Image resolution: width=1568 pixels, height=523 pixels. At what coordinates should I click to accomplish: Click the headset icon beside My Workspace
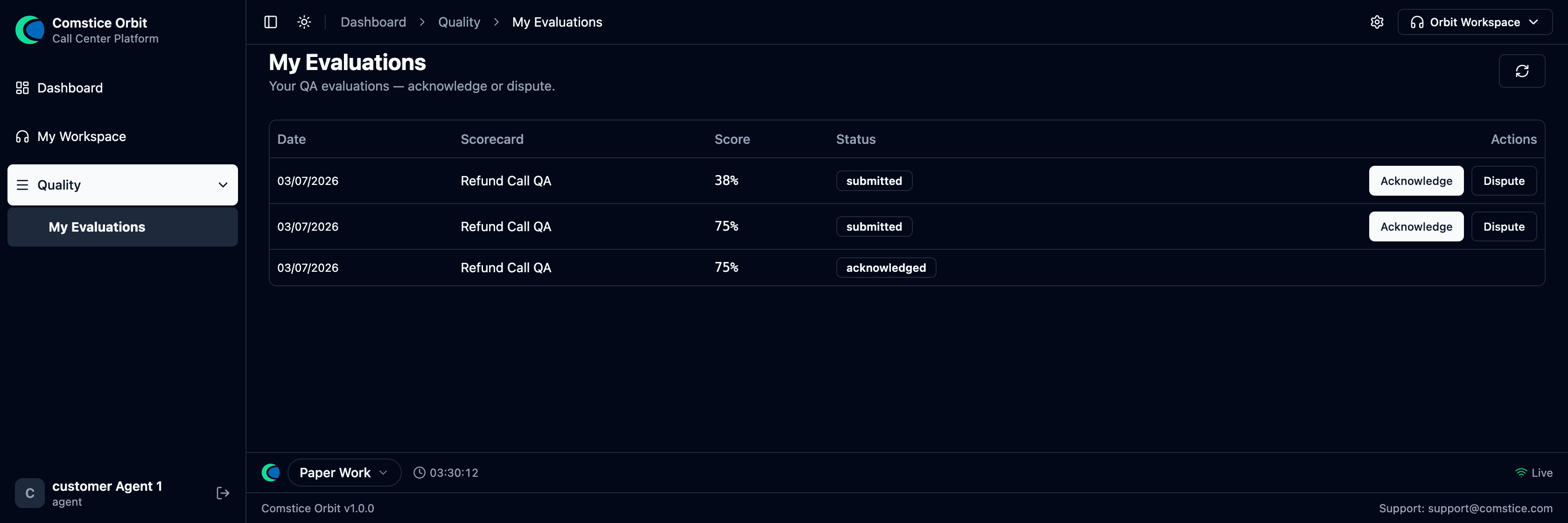pyautogui.click(x=22, y=136)
